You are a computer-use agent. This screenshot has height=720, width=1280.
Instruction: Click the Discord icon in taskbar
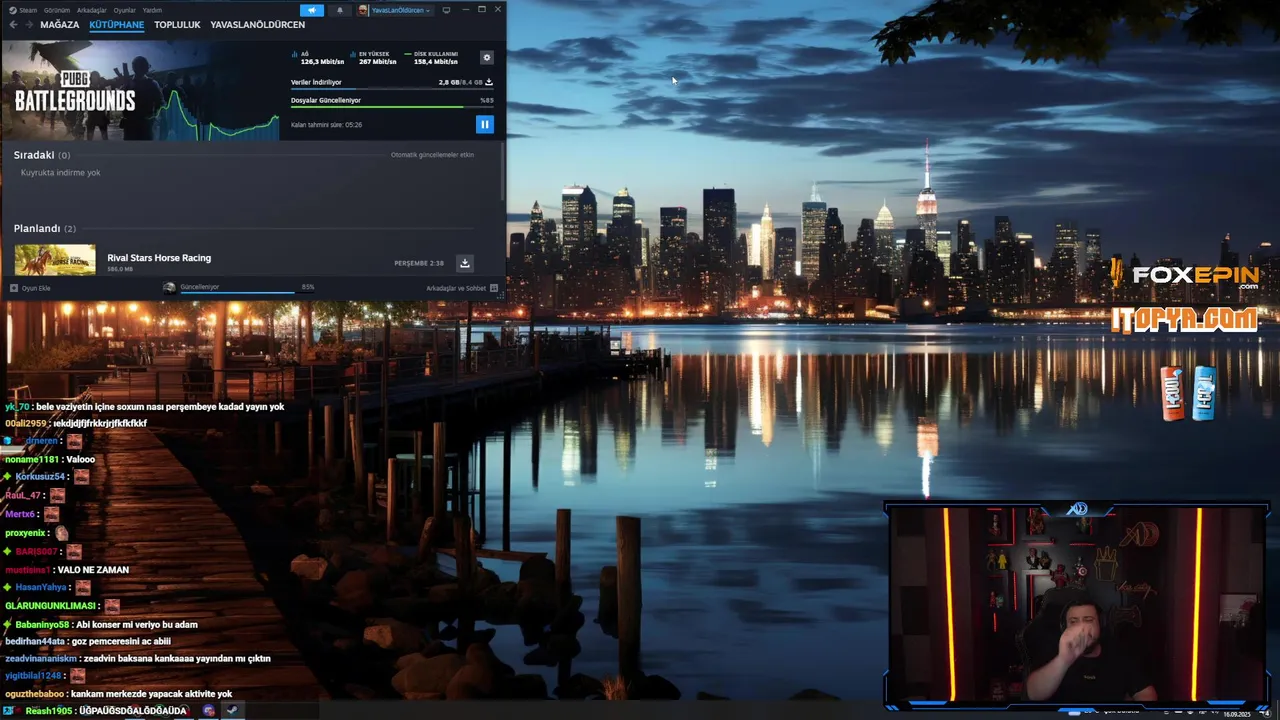pos(209,710)
